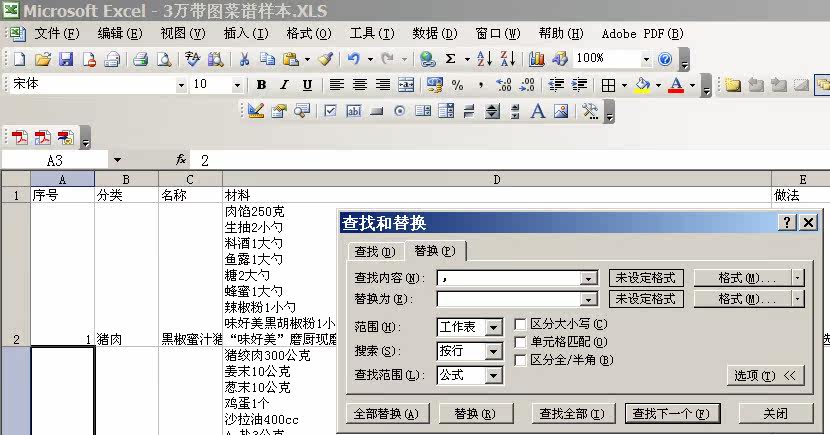Align cell text right

click(383, 85)
